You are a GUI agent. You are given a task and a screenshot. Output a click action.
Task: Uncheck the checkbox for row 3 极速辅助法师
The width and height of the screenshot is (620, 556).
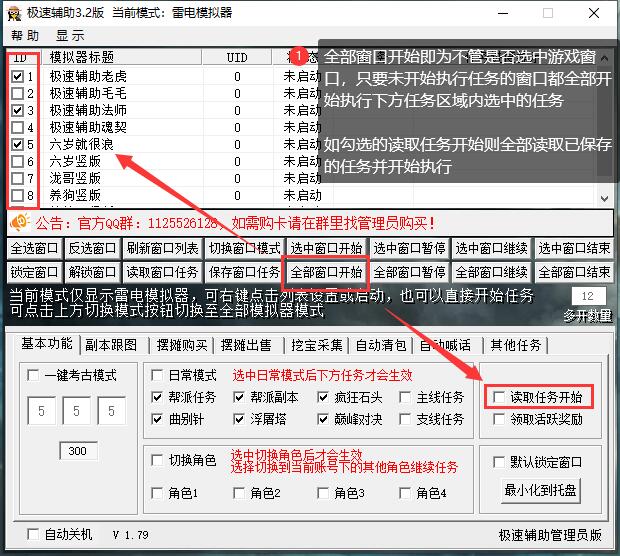[17, 110]
